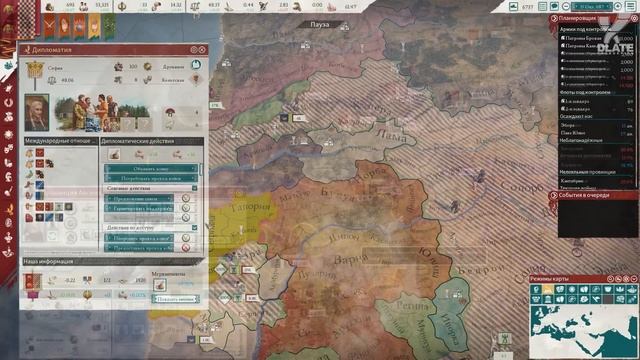Toggle pause on the date display
The height and width of the screenshot is (360, 640).
(592, 7)
